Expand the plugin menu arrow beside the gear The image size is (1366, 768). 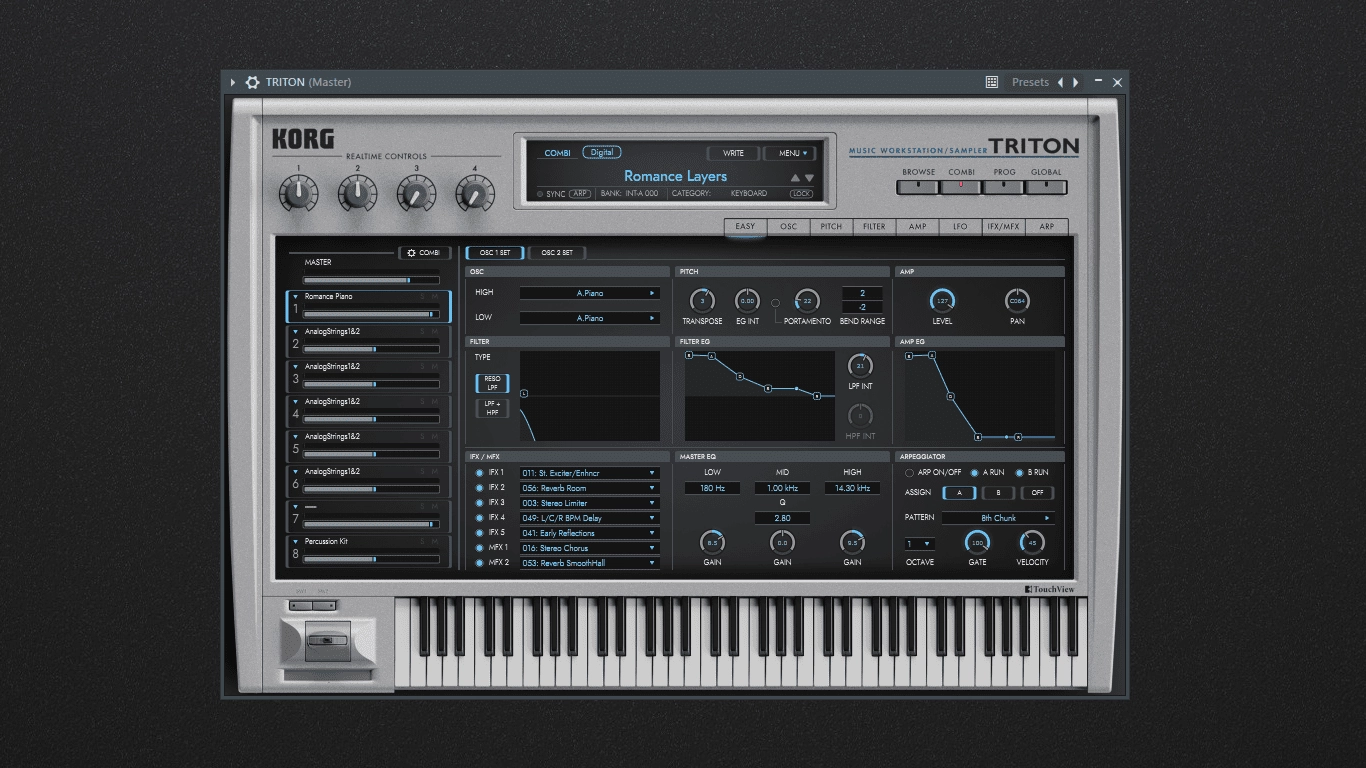click(x=233, y=82)
